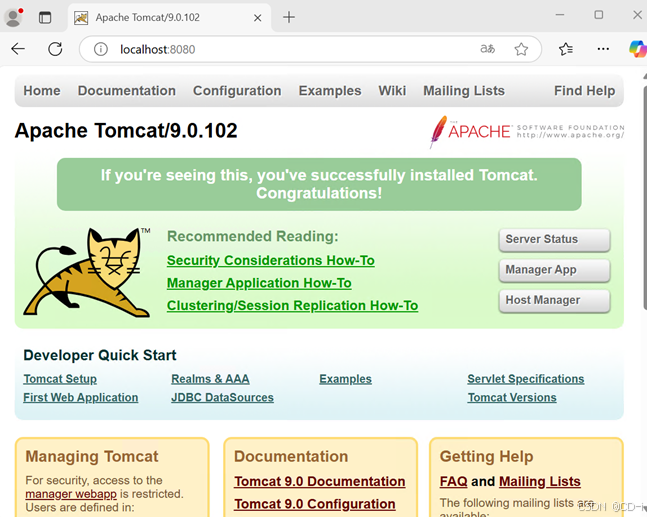This screenshot has height=518, width=648.
Task: Open Clustering/Session Replication How-To link
Action: click(x=293, y=306)
